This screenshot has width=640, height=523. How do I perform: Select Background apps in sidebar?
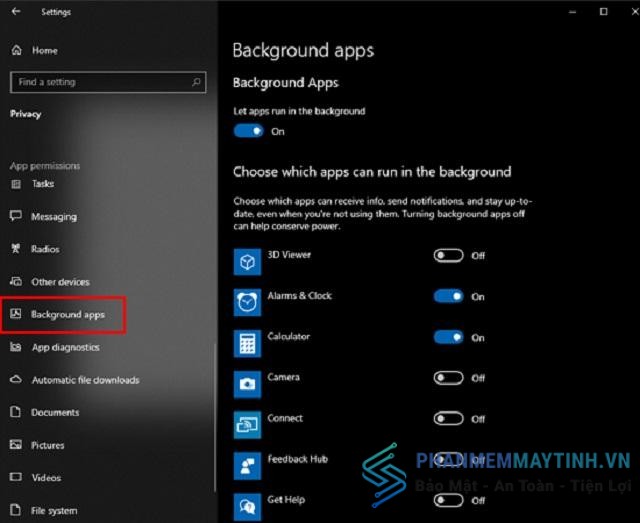pyautogui.click(x=63, y=314)
